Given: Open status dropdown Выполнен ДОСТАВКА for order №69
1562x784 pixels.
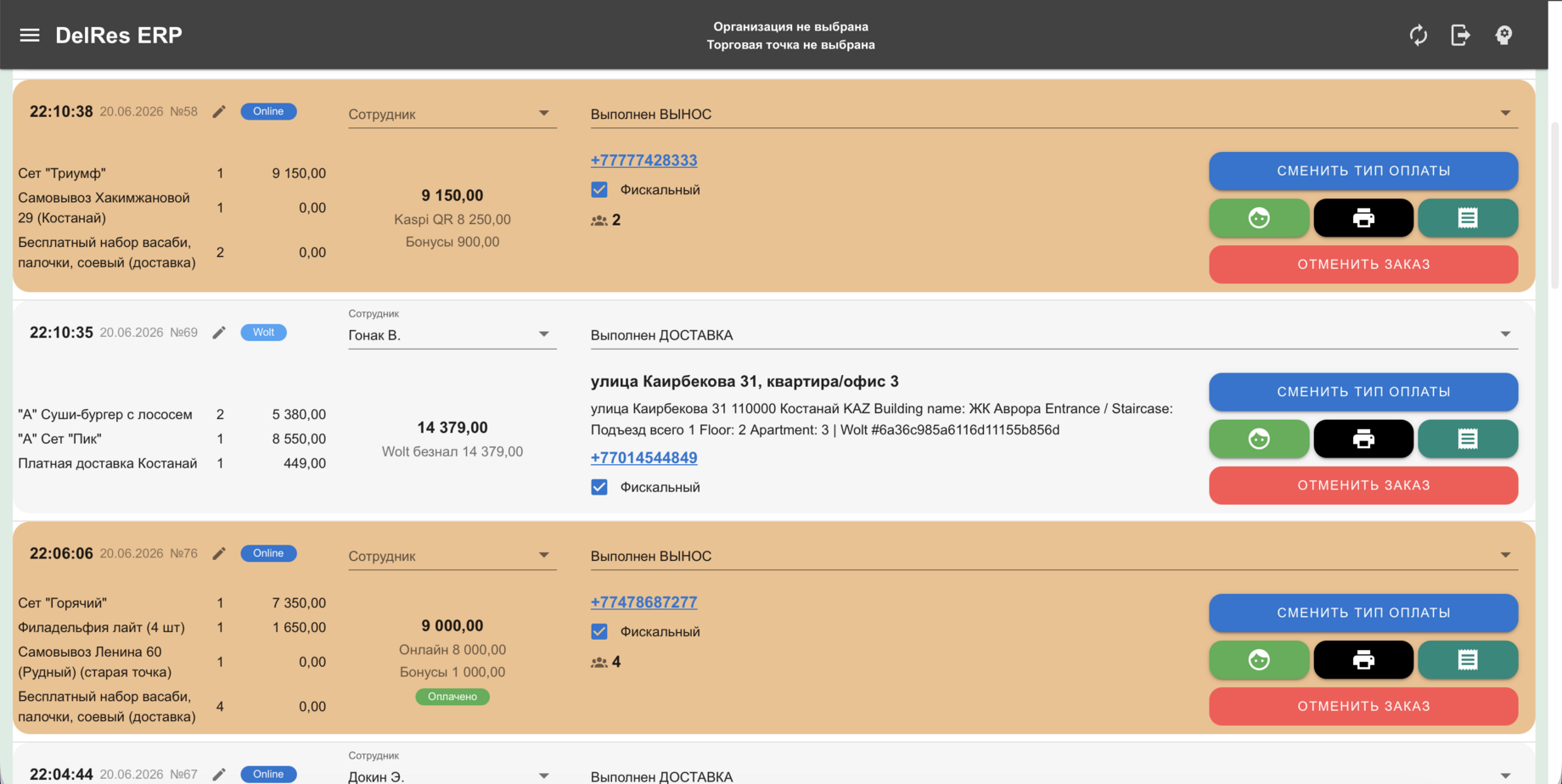Looking at the screenshot, I should click(1054, 335).
